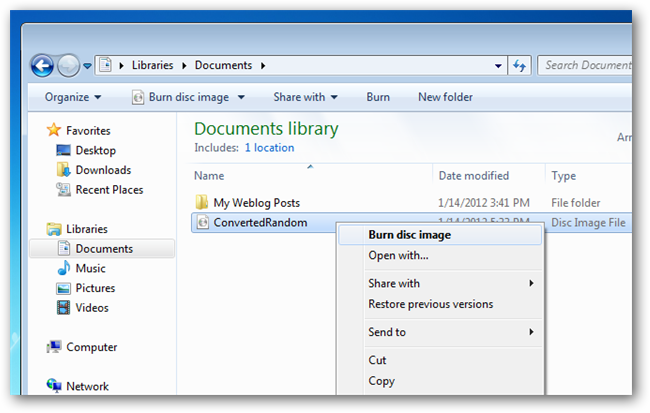
Task: Click the Libraries folder icon
Action: 54,228
